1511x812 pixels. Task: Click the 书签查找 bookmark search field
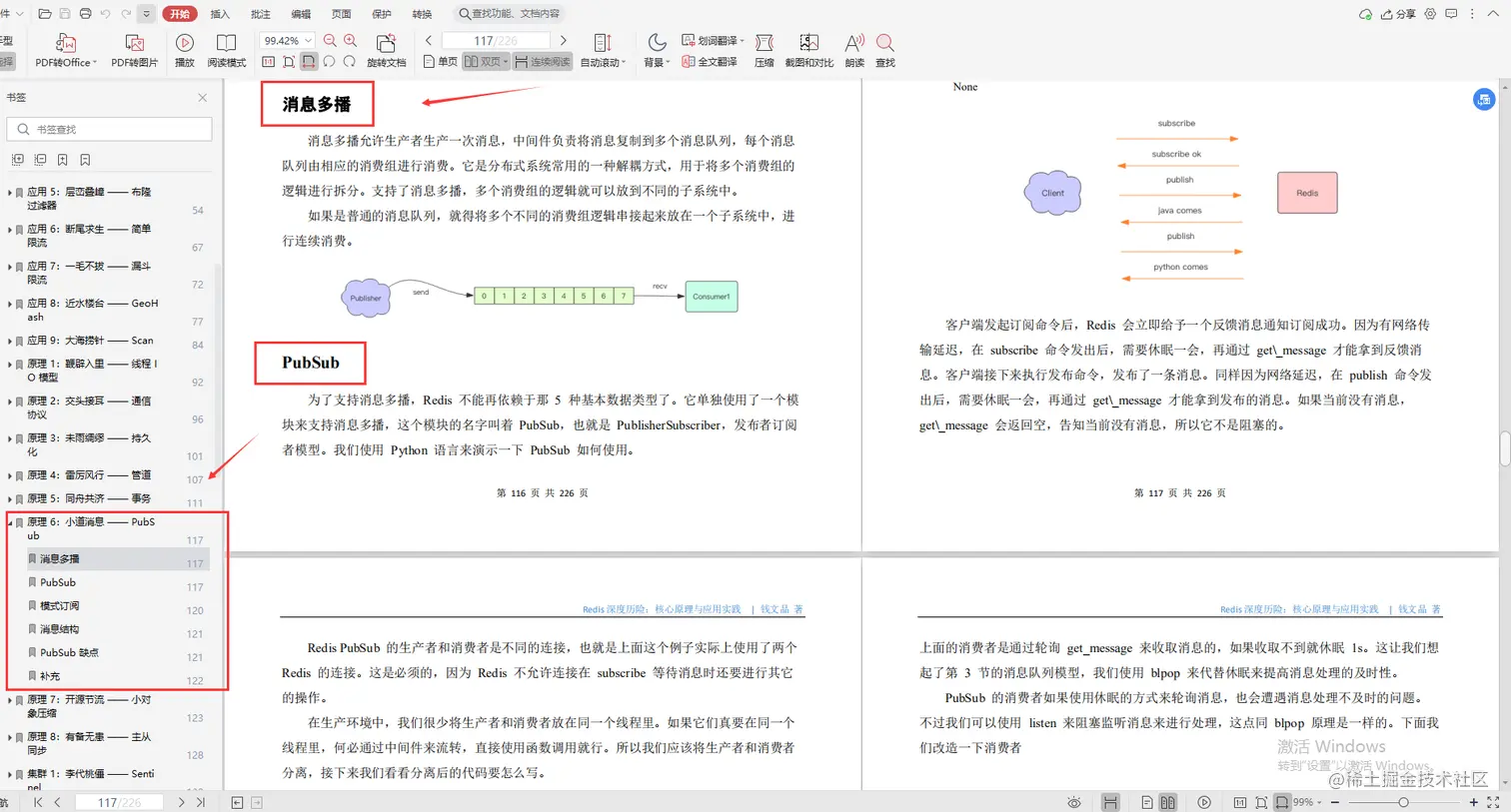click(110, 129)
